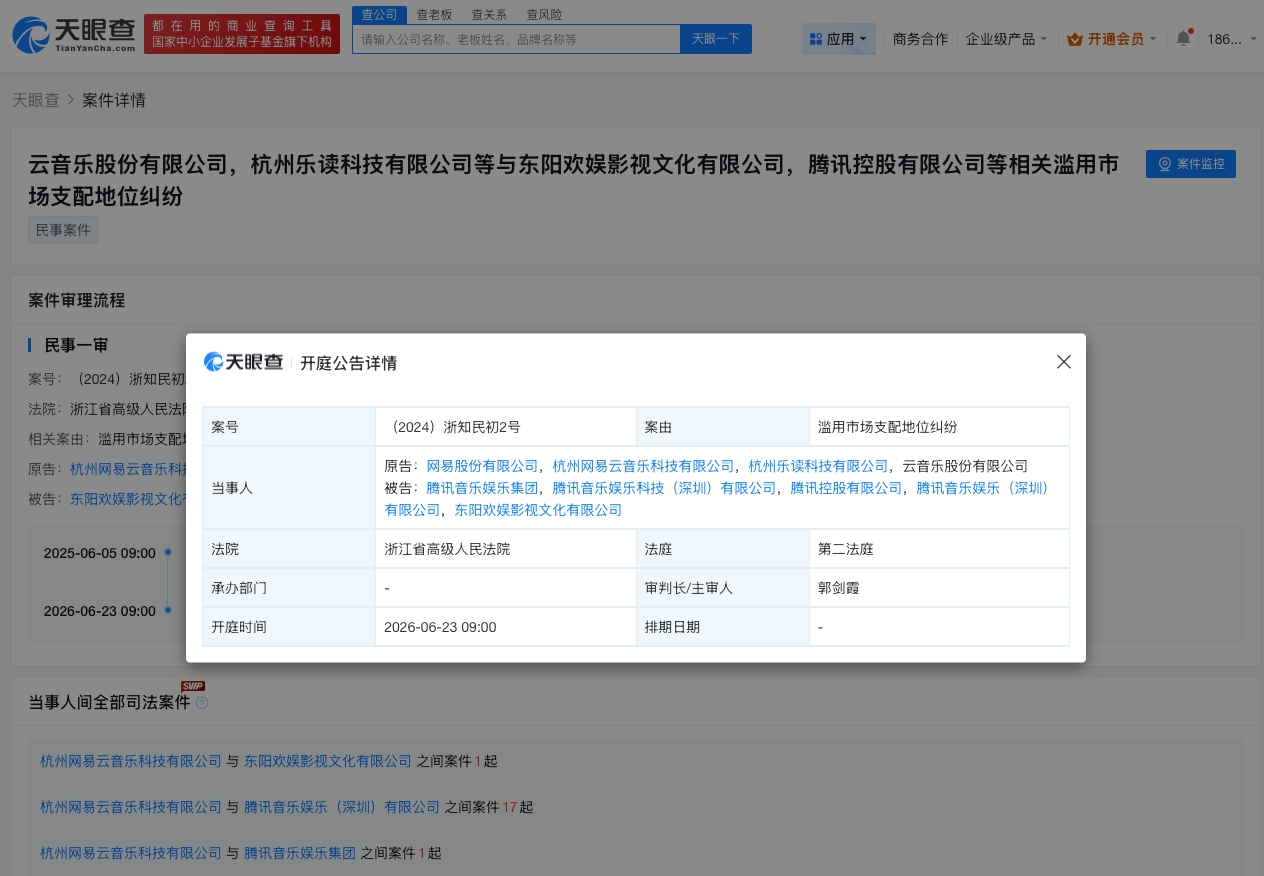Open 东阳欢娱影视文化有限公司 link in cases list
This screenshot has width=1264, height=876.
[x=328, y=761]
